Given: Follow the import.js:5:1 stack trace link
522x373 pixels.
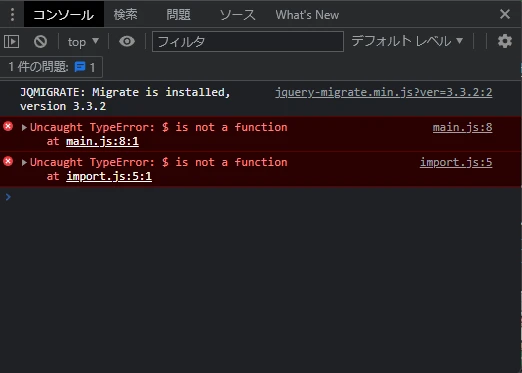Looking at the screenshot, I should click(x=109, y=176).
